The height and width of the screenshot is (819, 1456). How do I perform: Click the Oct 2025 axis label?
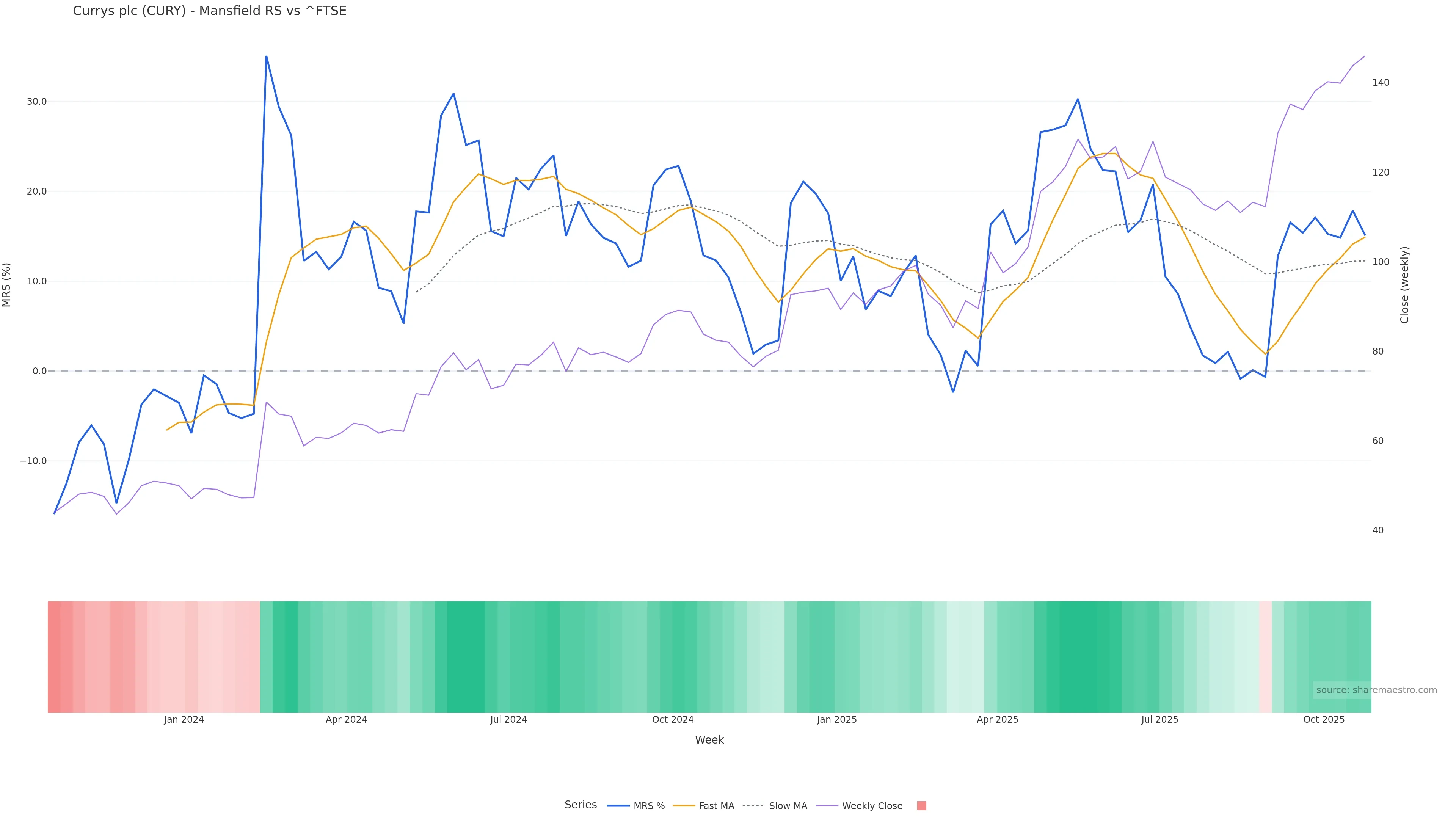pyautogui.click(x=1324, y=720)
